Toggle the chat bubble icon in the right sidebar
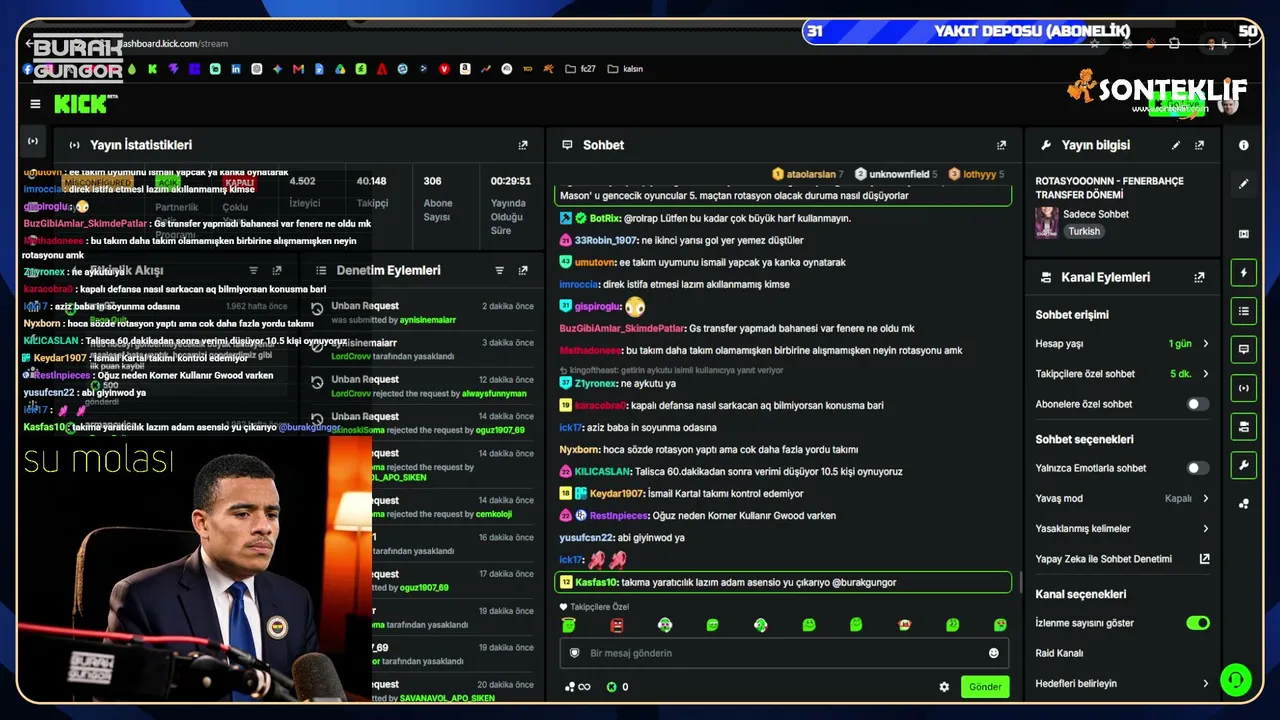1280x720 pixels. 1244,349
